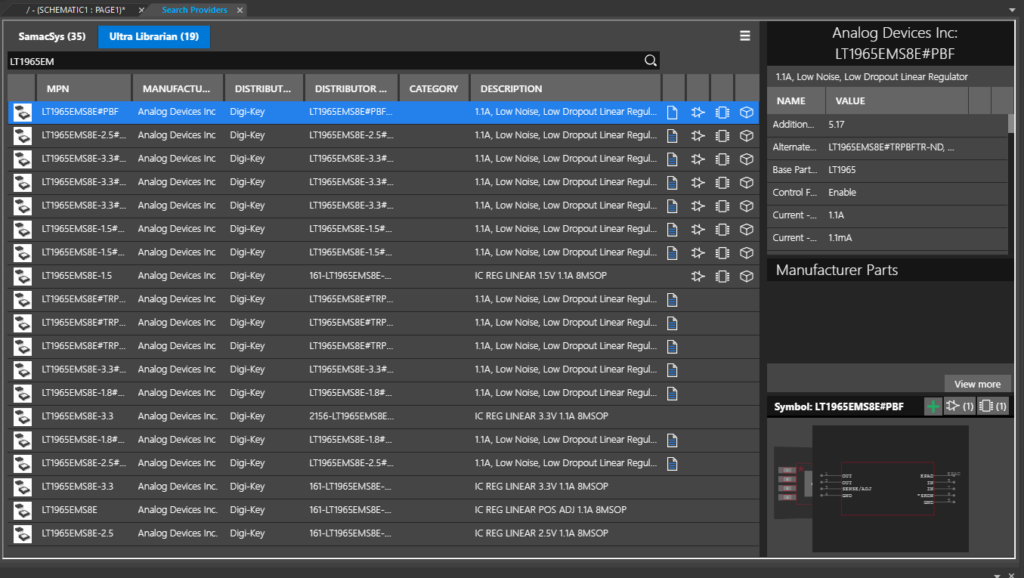The height and width of the screenshot is (578, 1024).
Task: Select 'IC REG LINEAR POS ADJ 1.1A 8MSOP' description
Action: pyautogui.click(x=550, y=509)
